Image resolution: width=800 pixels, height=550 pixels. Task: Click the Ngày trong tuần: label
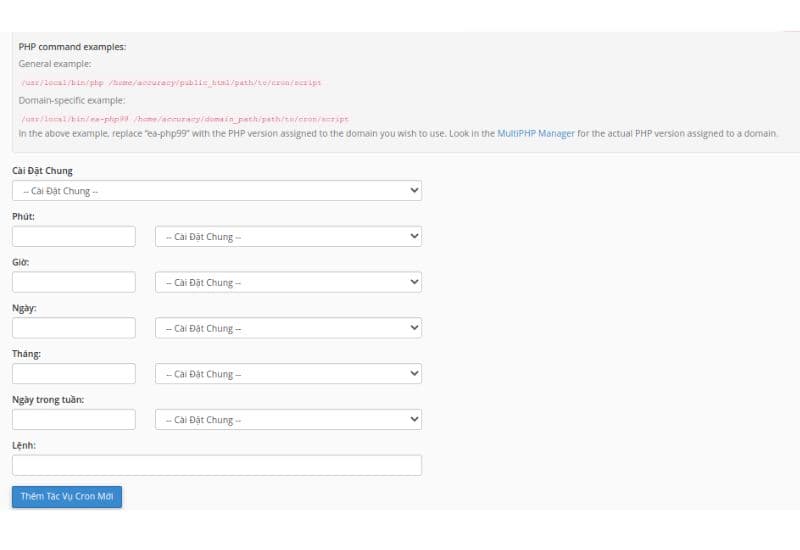point(48,399)
